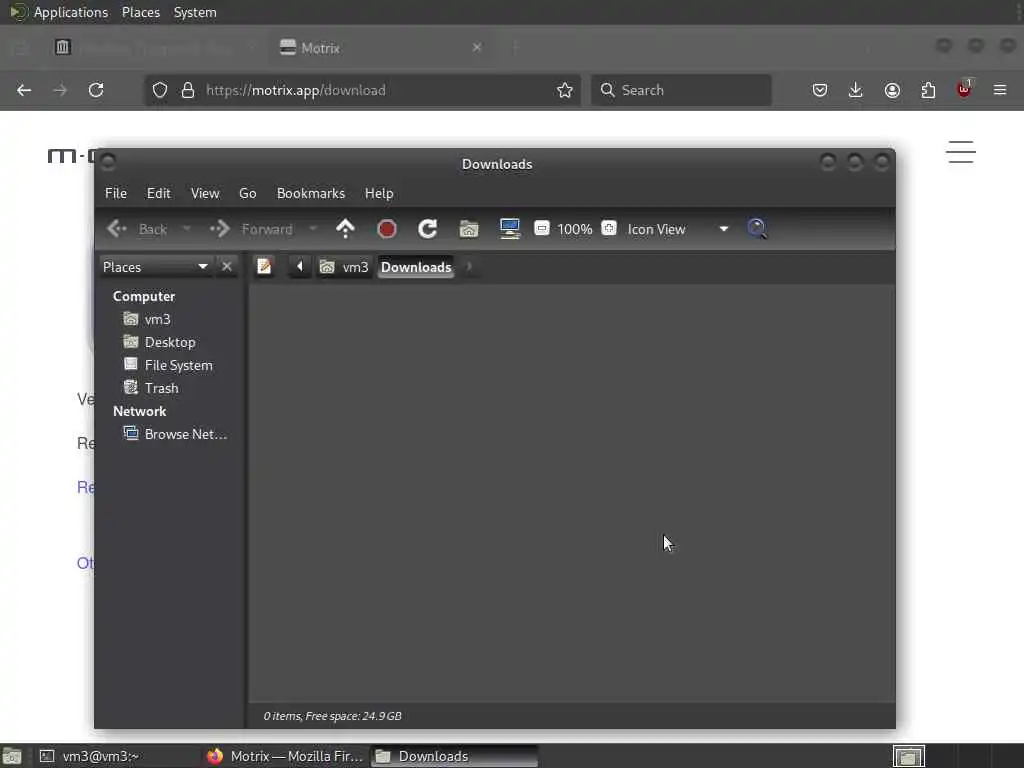The height and width of the screenshot is (768, 1024).
Task: Bookmark page with the star icon
Action: coord(565,90)
